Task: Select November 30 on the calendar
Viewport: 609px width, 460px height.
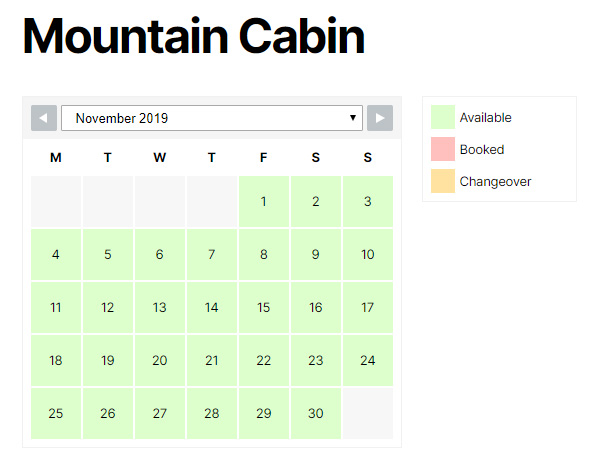Action: [x=316, y=414]
